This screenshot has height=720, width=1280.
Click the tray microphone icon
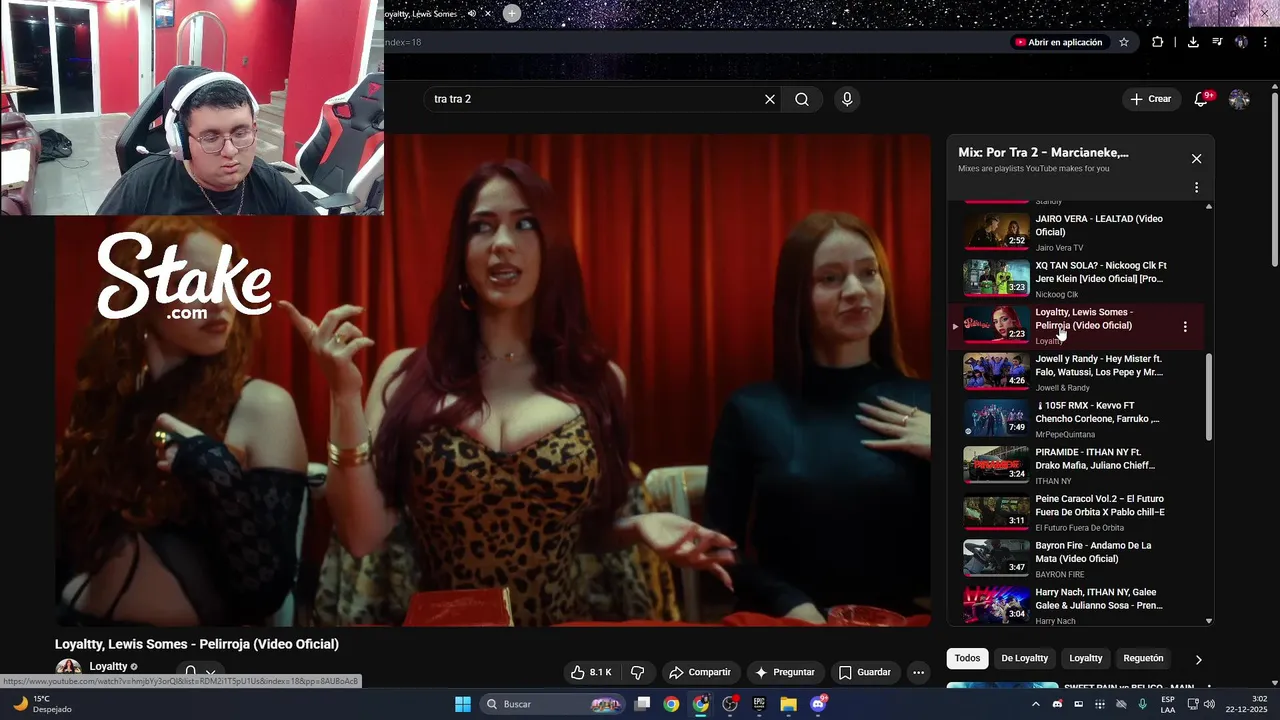point(1142,704)
